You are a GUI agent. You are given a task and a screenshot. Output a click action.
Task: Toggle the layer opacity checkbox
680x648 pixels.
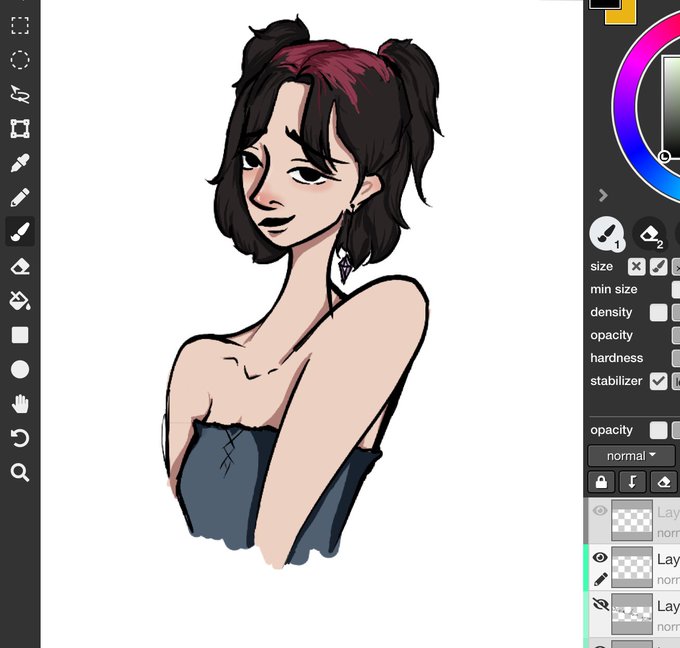click(658, 430)
